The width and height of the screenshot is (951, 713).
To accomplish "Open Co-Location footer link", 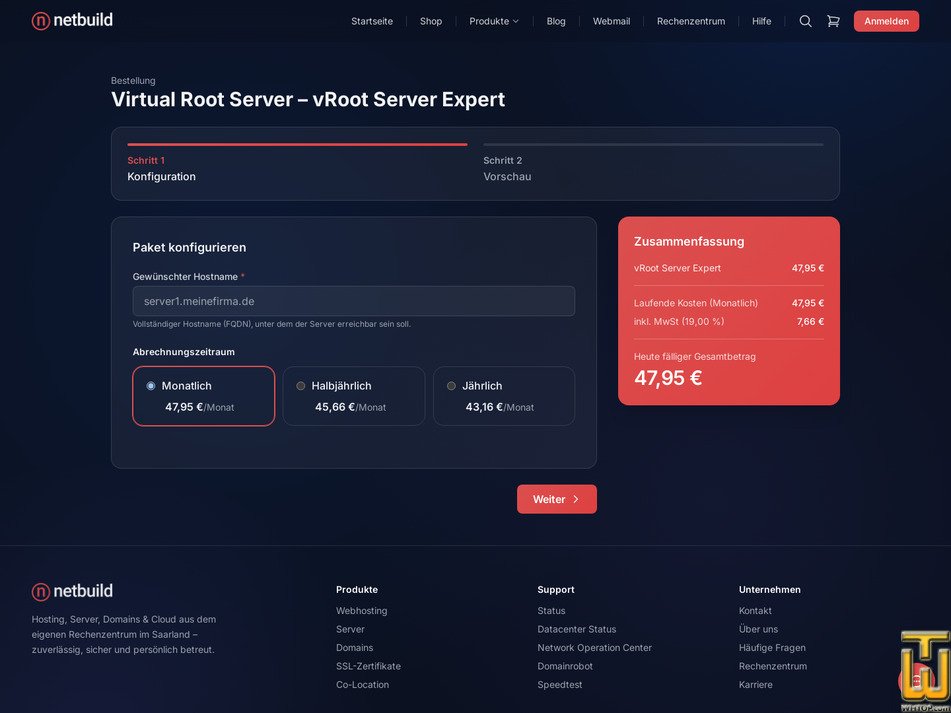I will click(x=362, y=685).
